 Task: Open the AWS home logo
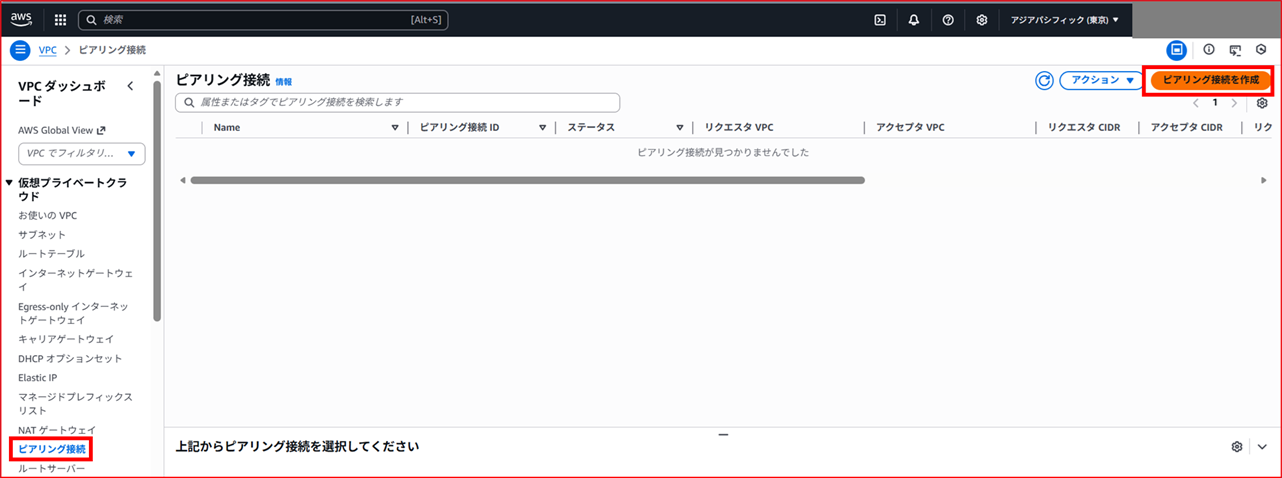pos(22,19)
